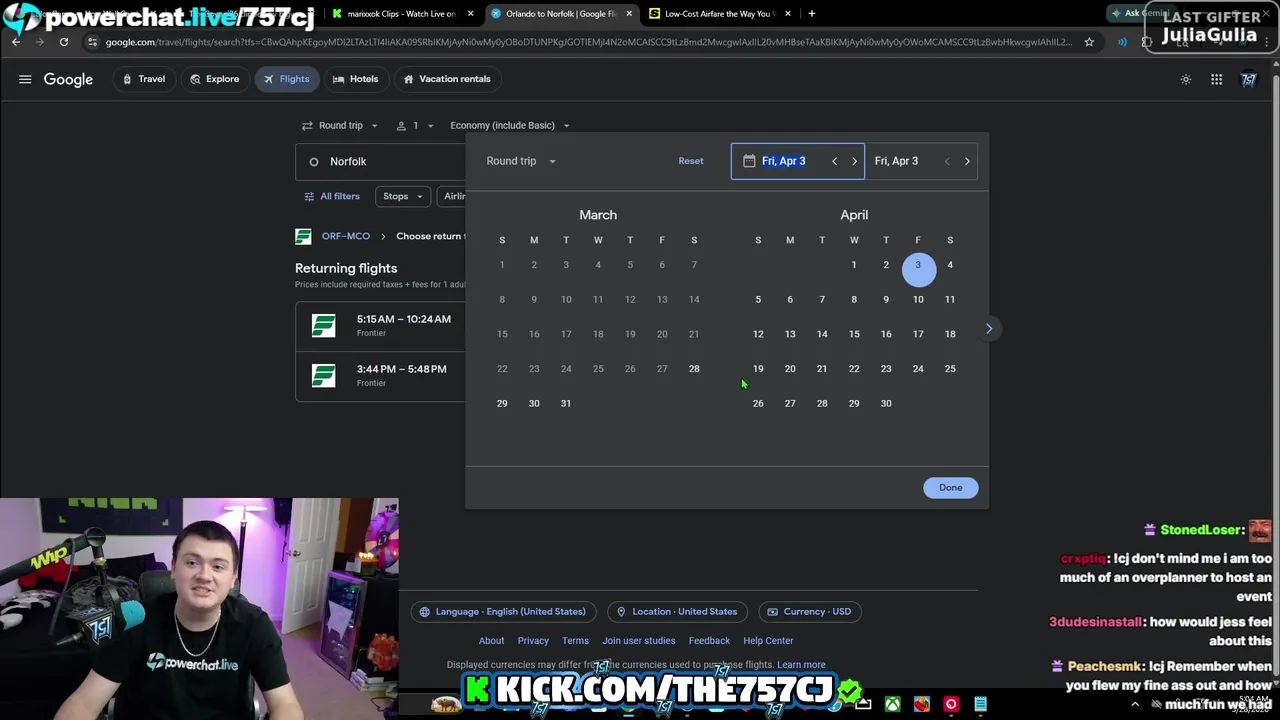Viewport: 1280px width, 720px height.
Task: Select the Fri, Apr 3 return date field
Action: [x=896, y=161]
